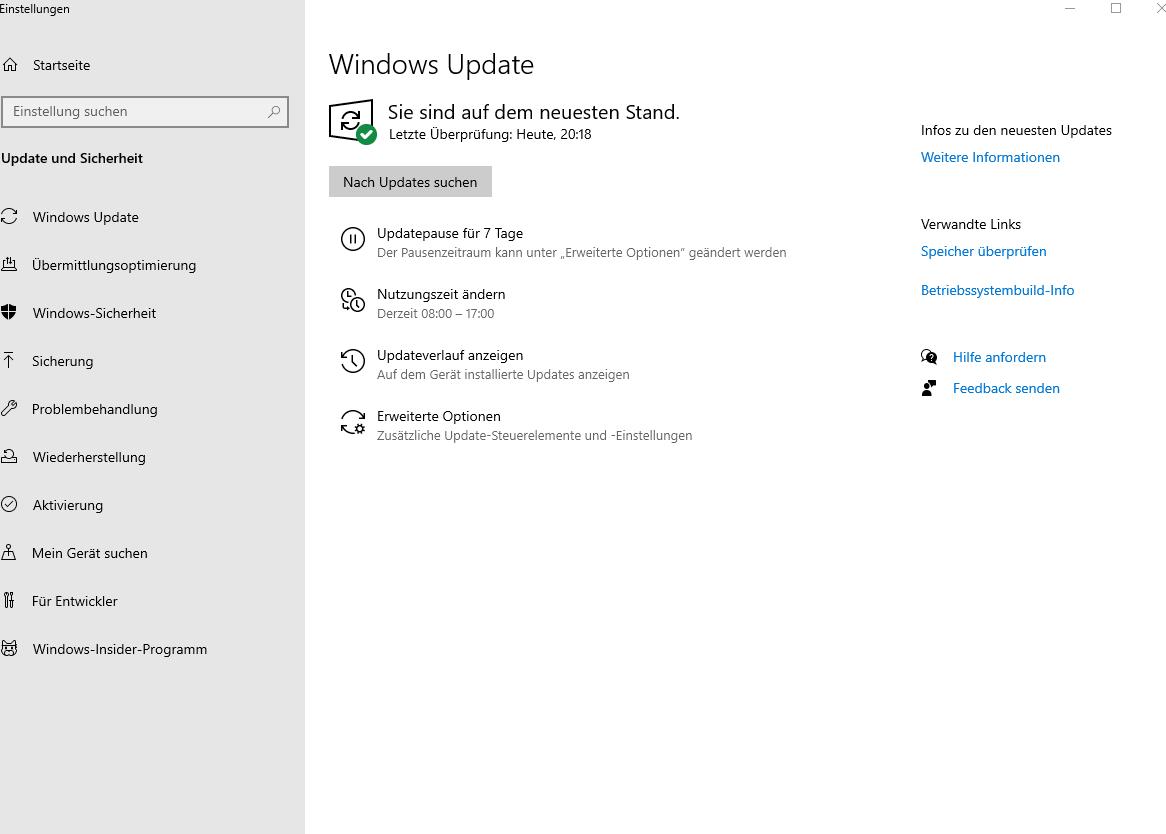1166x834 pixels.
Task: Click the home icon beside Startseite
Action: 10,65
